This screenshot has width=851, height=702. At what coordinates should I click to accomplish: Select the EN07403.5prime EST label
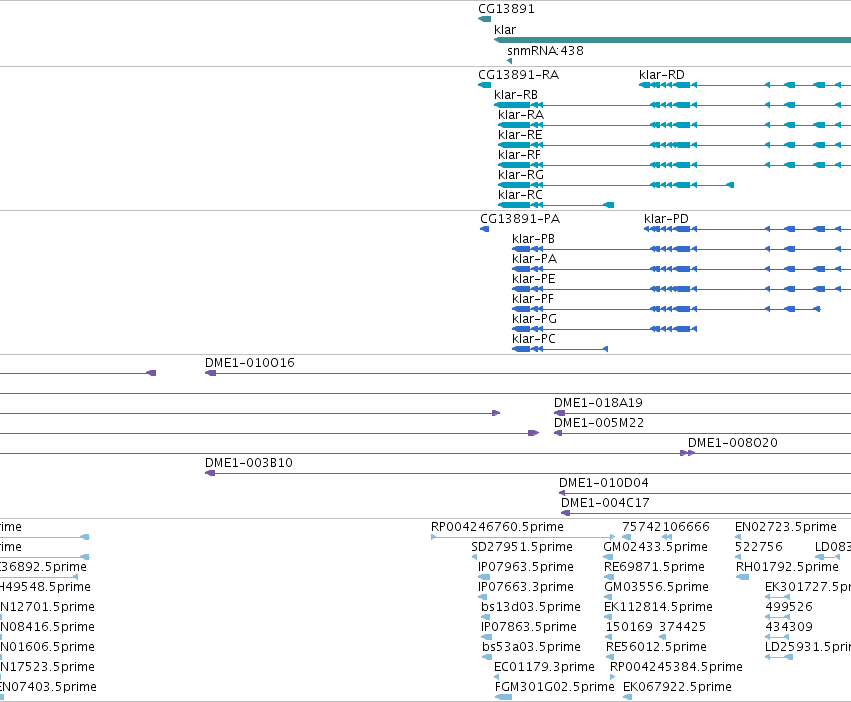(48, 687)
